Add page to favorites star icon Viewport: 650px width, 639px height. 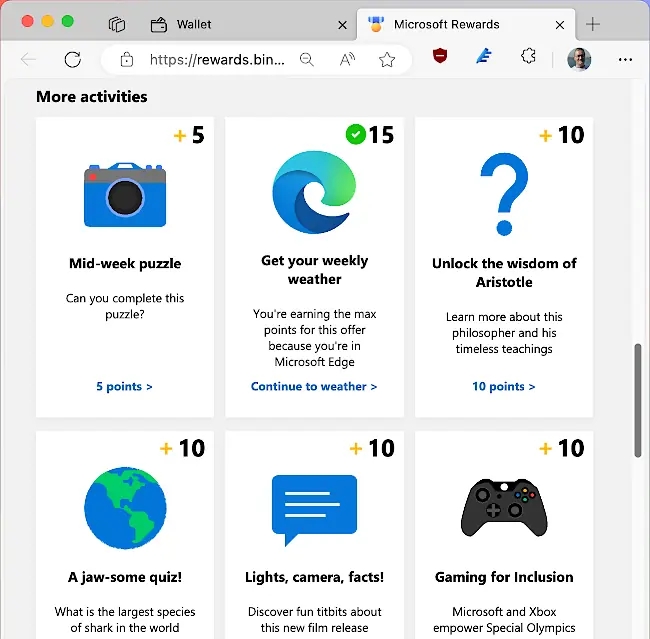point(387,60)
